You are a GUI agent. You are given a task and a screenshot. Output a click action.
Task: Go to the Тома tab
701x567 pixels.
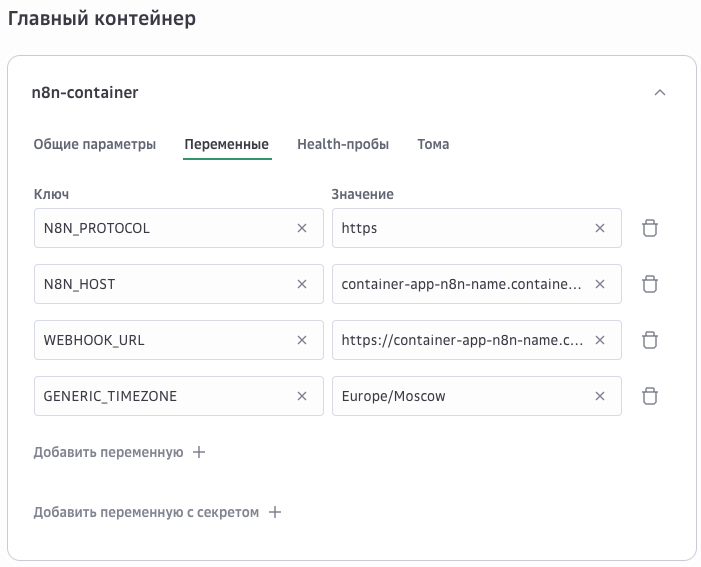(433, 144)
